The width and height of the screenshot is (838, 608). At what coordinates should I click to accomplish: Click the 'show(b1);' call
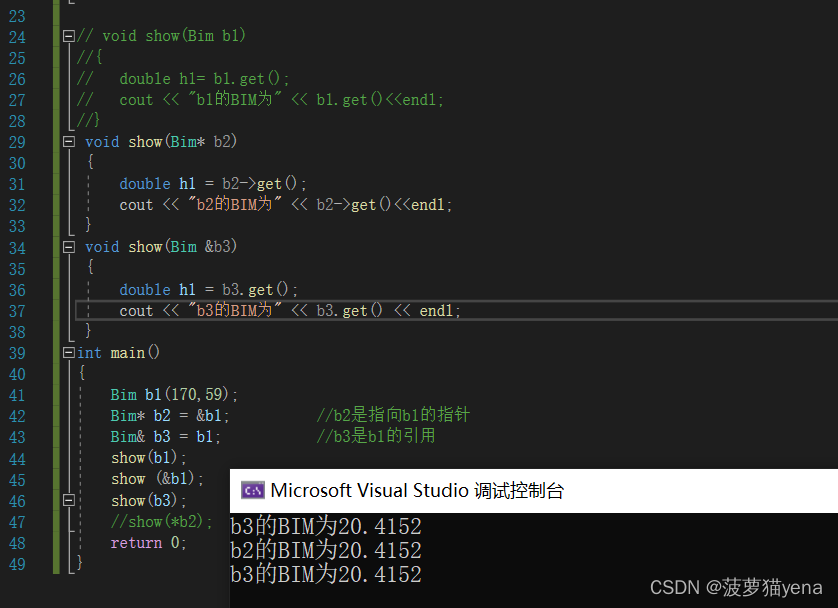click(149, 458)
